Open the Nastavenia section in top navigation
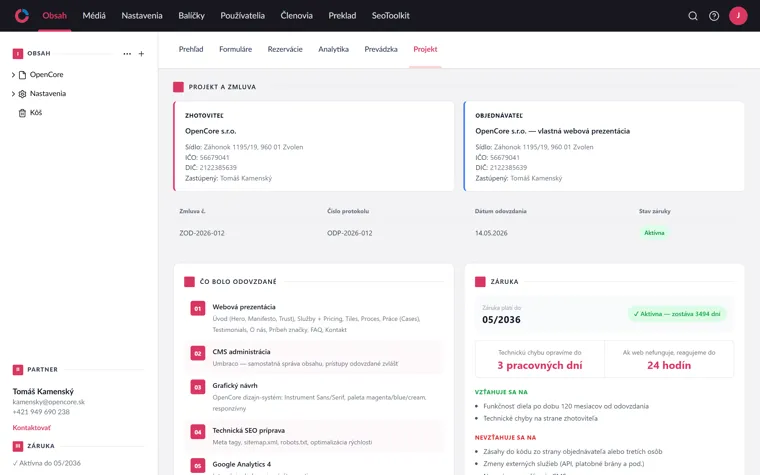 pyautogui.click(x=142, y=16)
